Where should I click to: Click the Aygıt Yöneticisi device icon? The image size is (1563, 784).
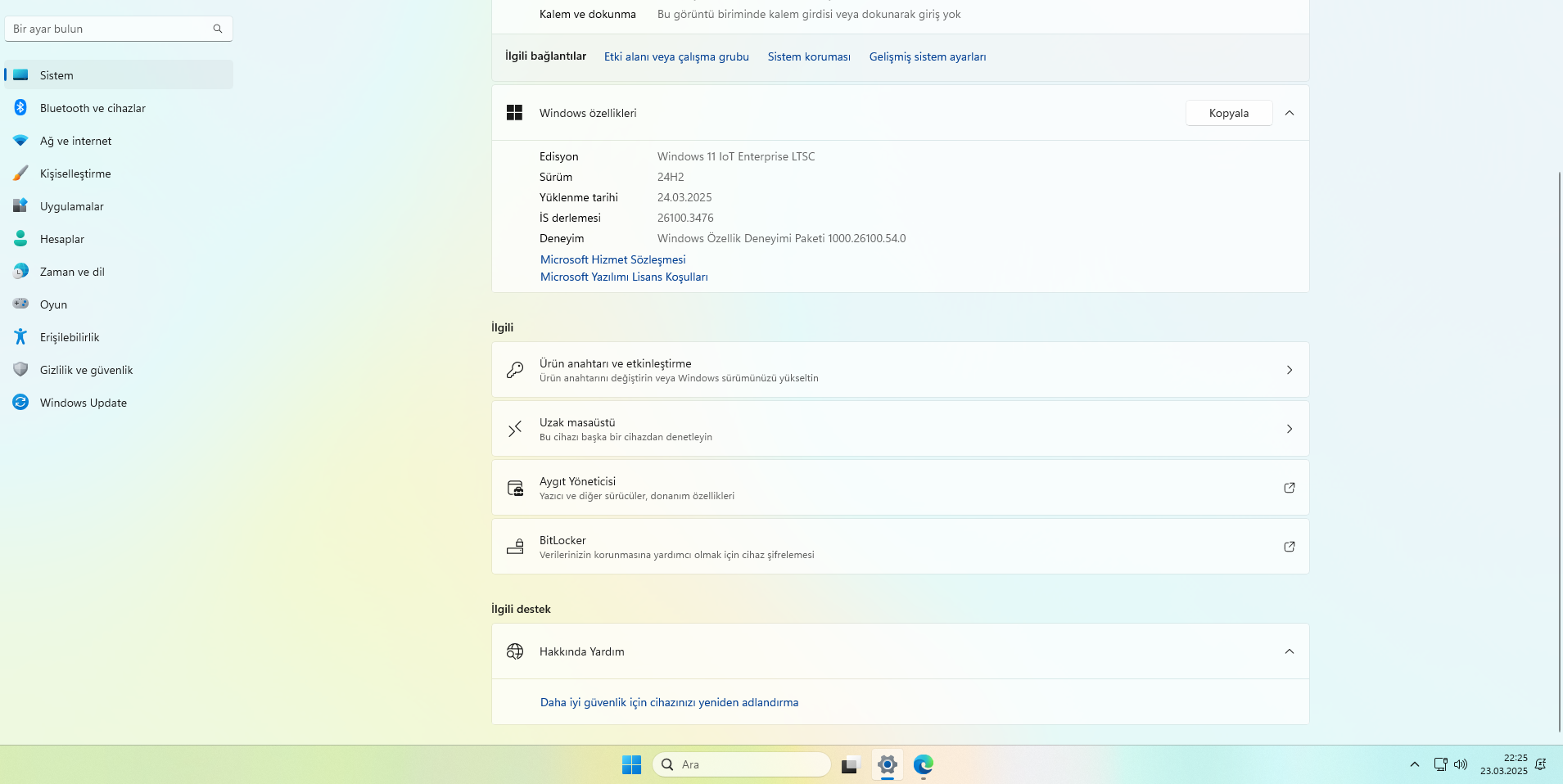(515, 488)
